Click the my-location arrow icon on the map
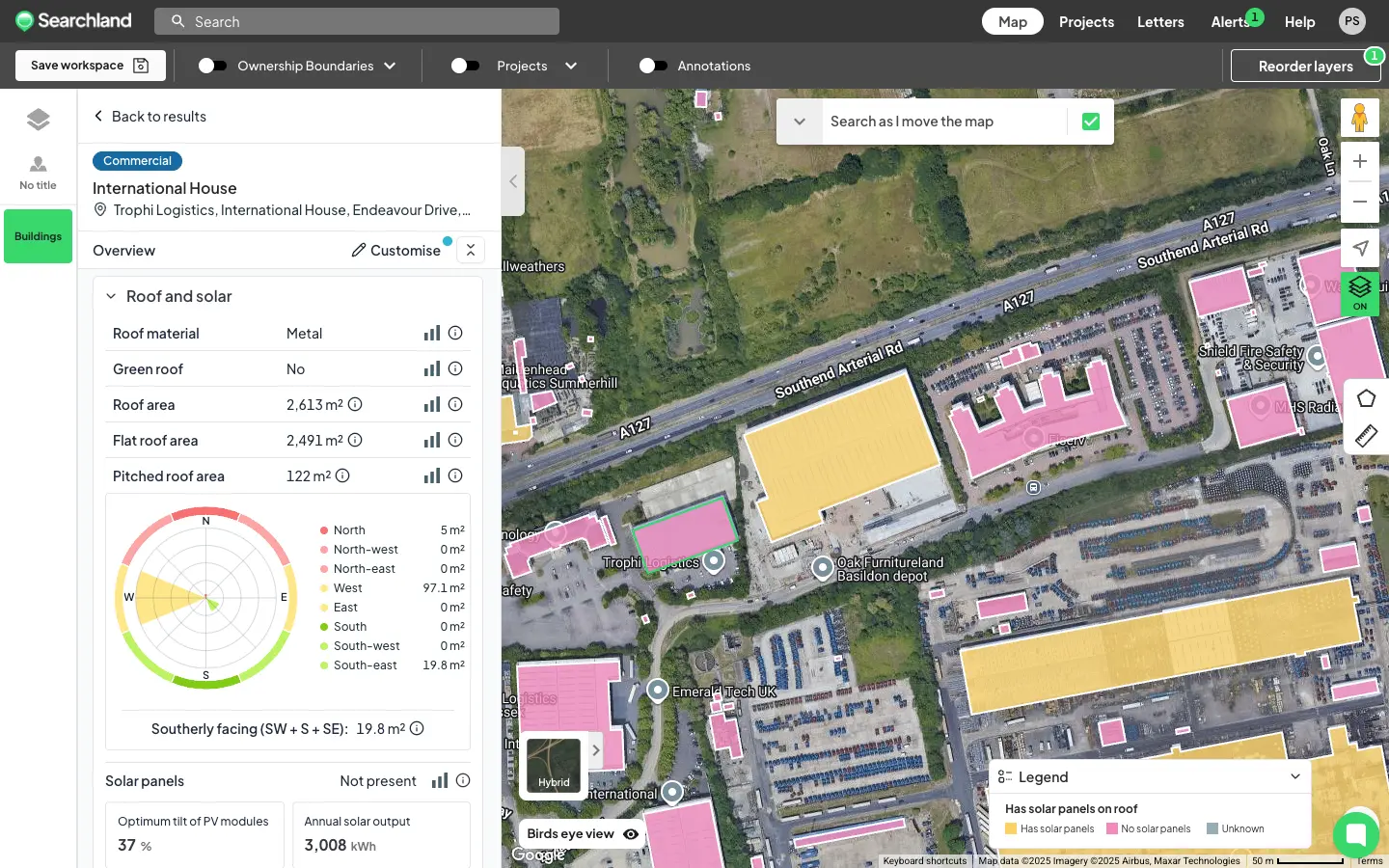Image resolution: width=1389 pixels, height=868 pixels. (1360, 248)
